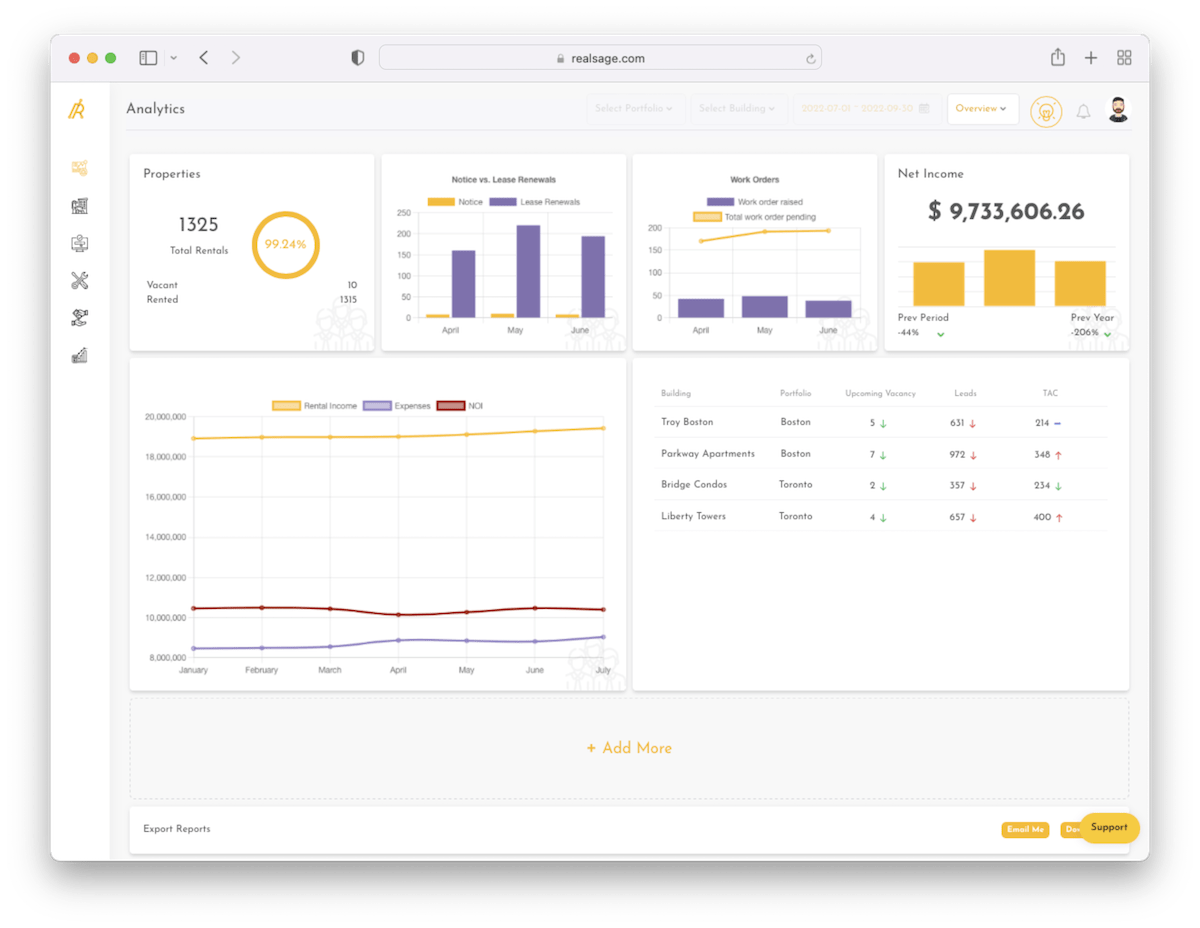Image resolution: width=1200 pixels, height=928 pixels.
Task: Hide the Expenses series using its legend entry
Action: (x=396, y=405)
